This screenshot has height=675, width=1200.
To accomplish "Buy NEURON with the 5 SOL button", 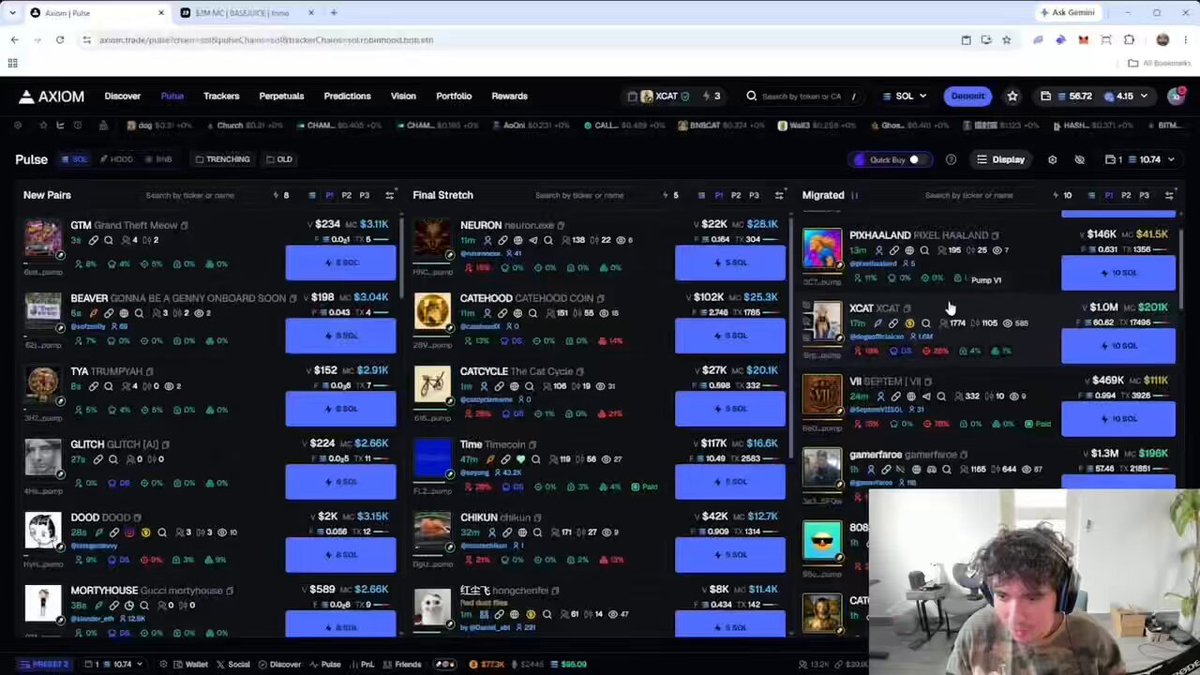I will tap(730, 263).
